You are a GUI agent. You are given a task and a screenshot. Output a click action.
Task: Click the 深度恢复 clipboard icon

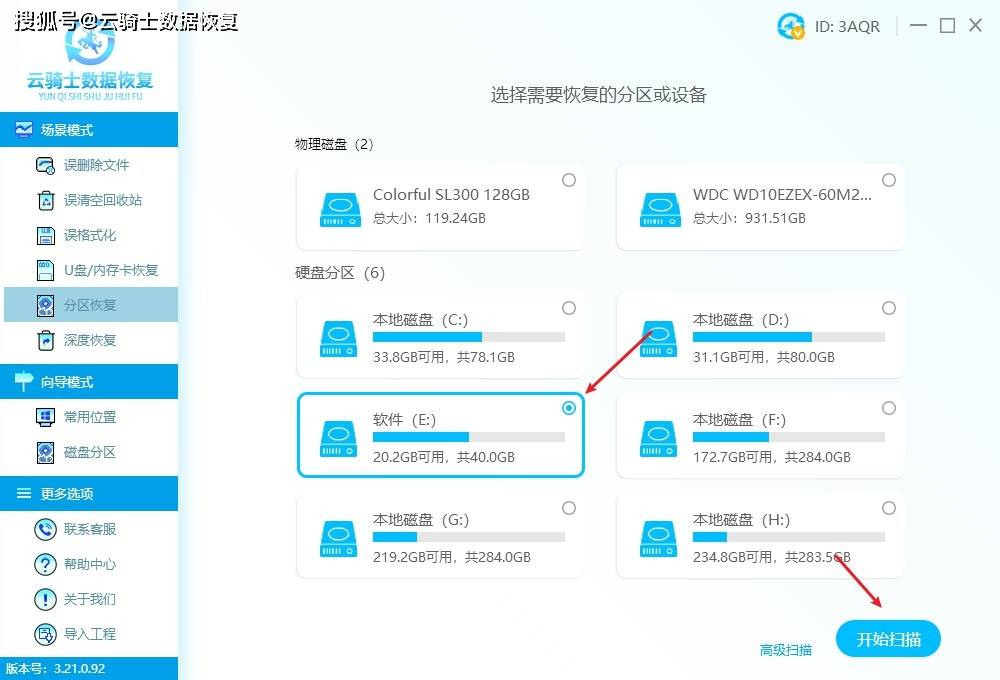(47, 339)
